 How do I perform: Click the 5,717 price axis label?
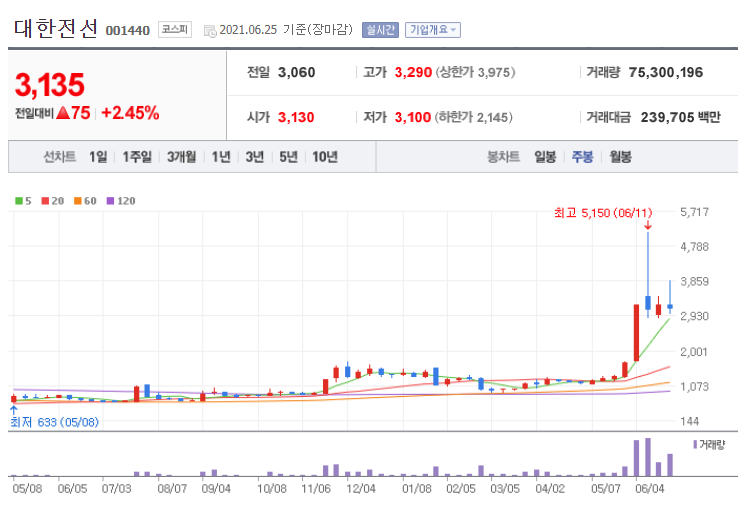click(694, 212)
